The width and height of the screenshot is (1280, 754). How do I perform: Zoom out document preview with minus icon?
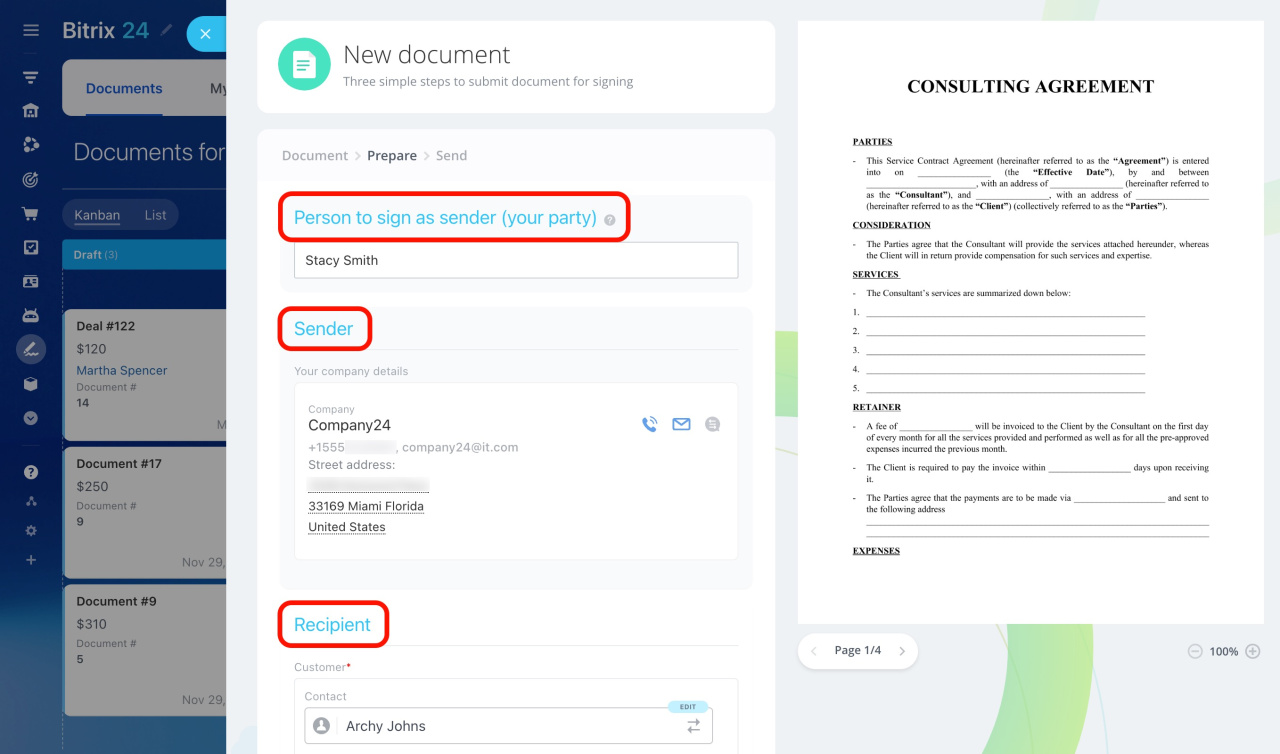click(1195, 651)
